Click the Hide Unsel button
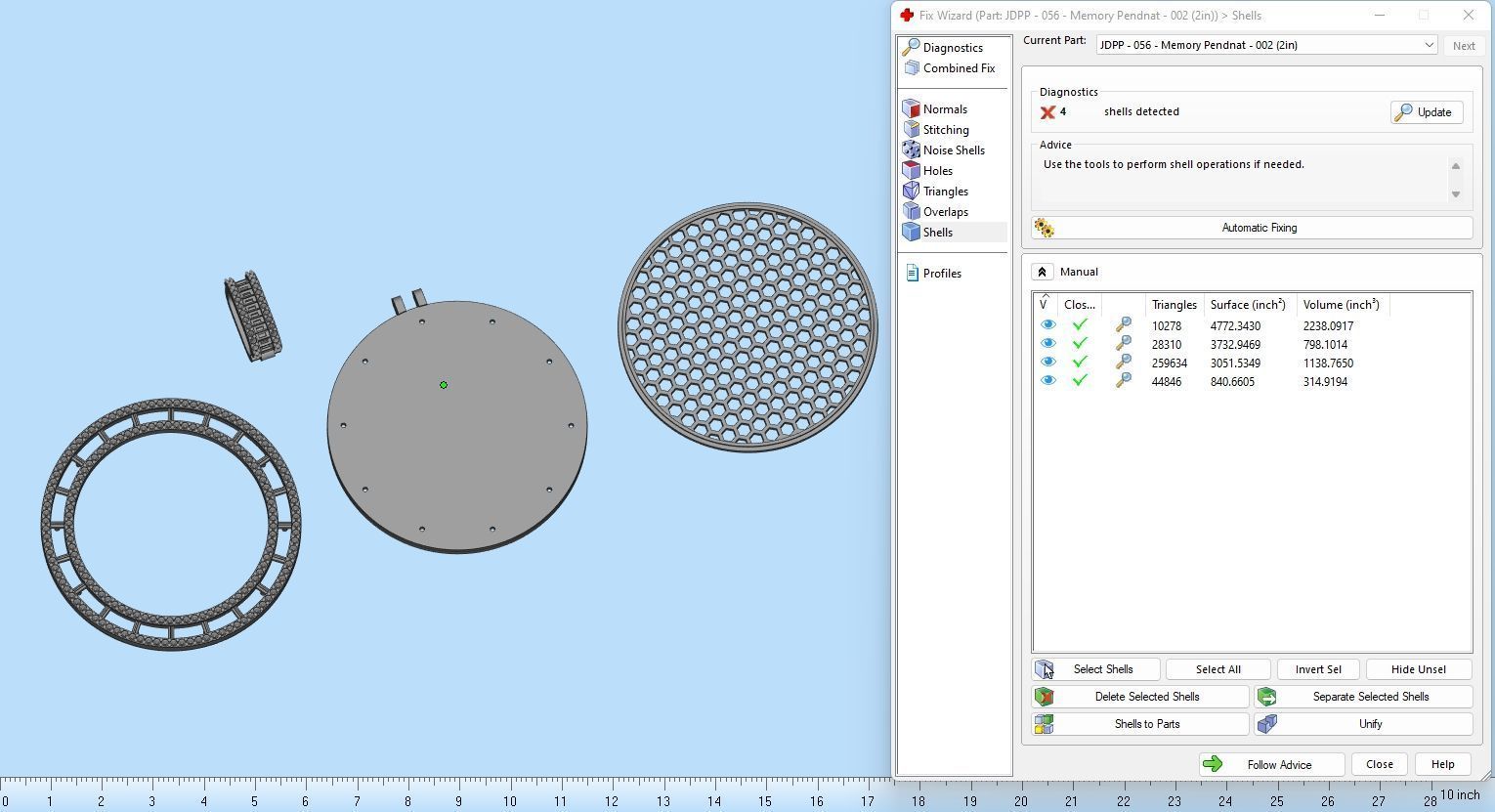1495x812 pixels. point(1419,669)
